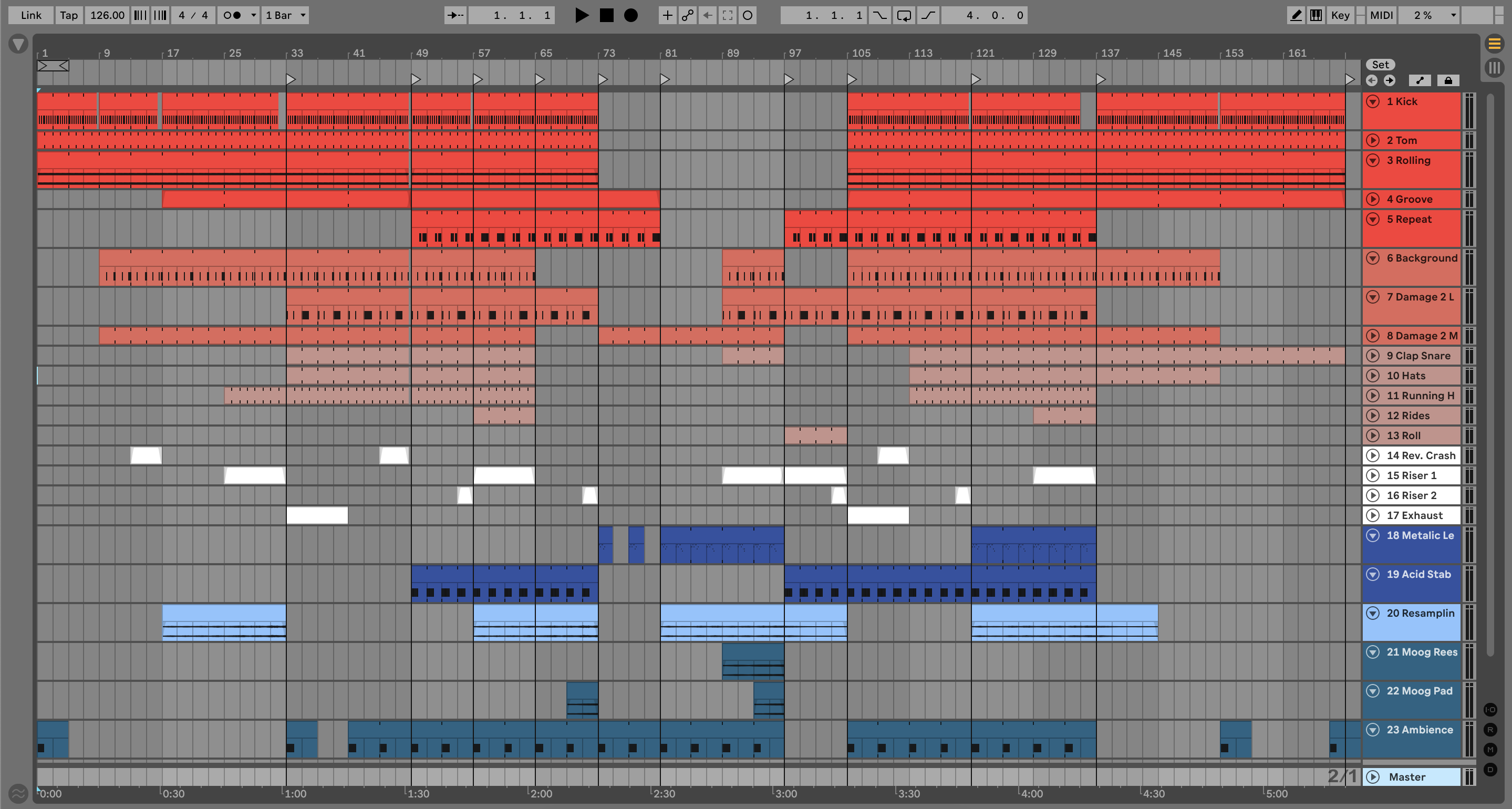Arm the Arrangement Record button
Screen dimensions: 1512x809
pos(630,15)
